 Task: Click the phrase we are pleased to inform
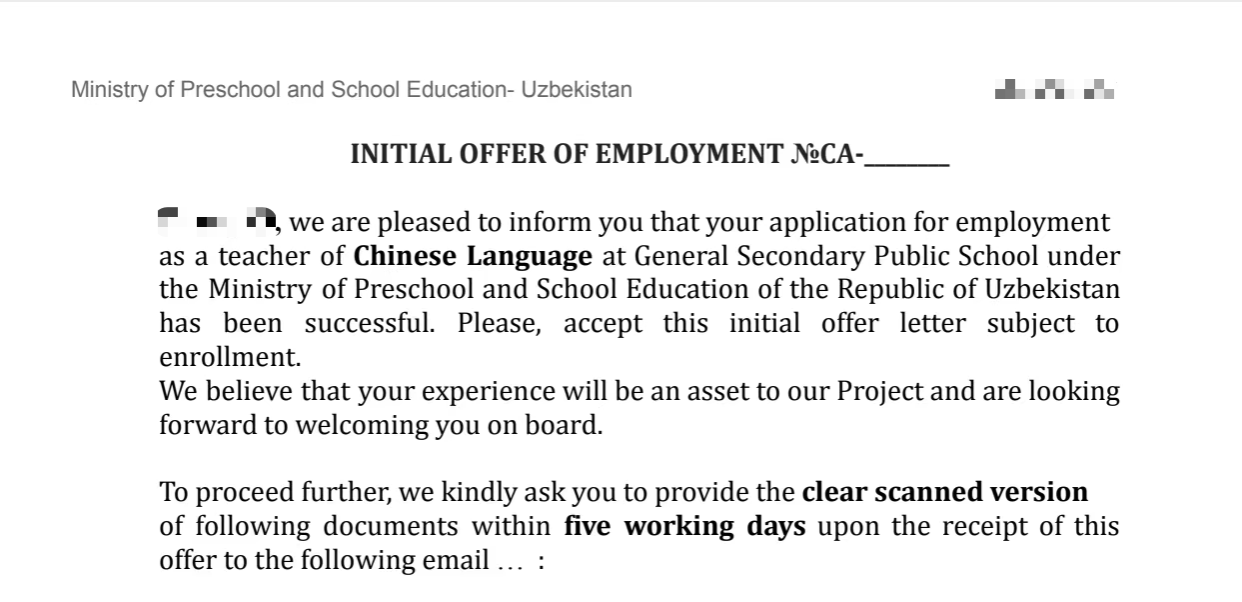[426, 222]
